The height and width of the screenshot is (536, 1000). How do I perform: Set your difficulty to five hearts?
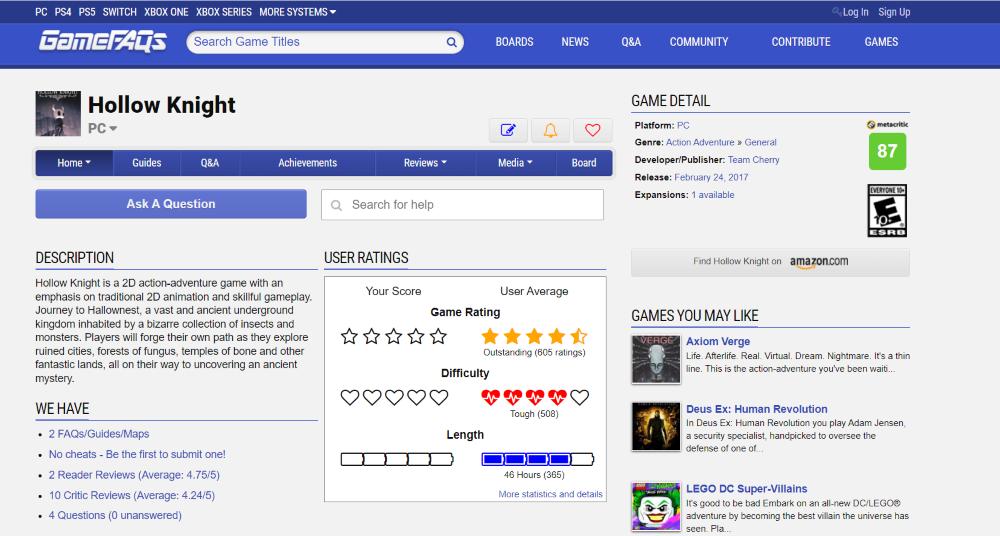coord(439,398)
